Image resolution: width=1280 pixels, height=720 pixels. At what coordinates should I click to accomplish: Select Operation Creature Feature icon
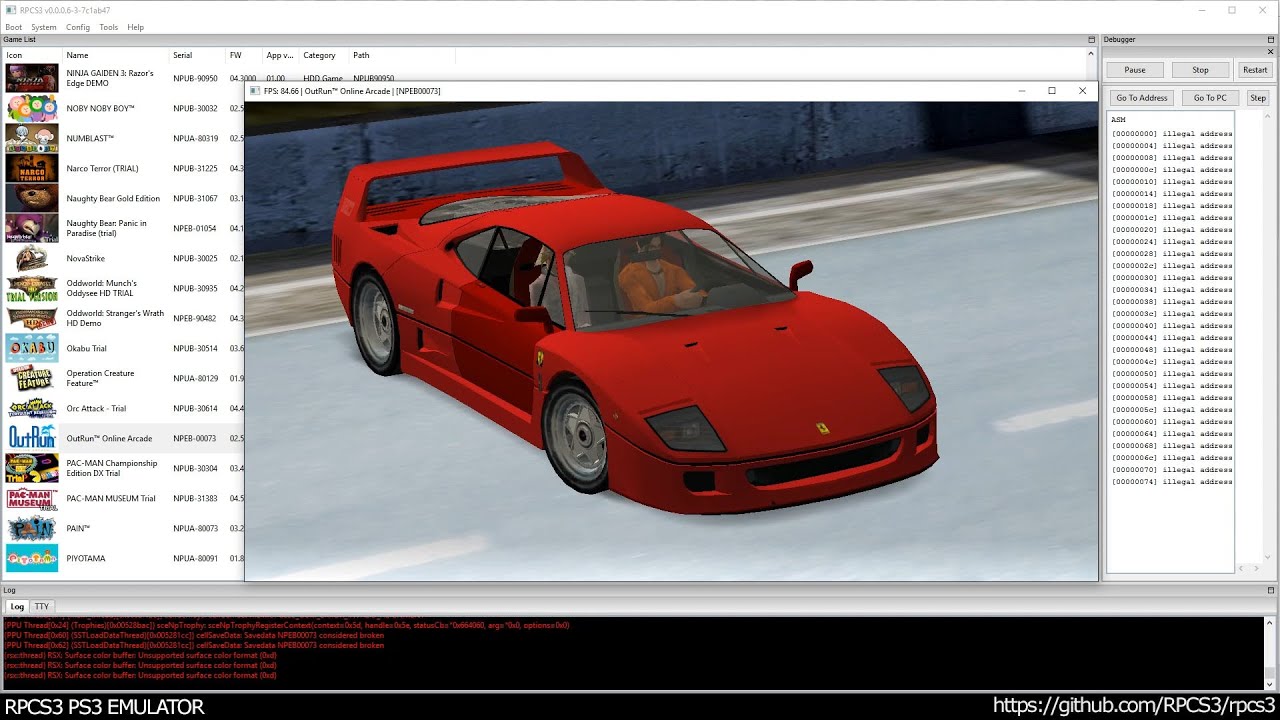click(x=32, y=378)
